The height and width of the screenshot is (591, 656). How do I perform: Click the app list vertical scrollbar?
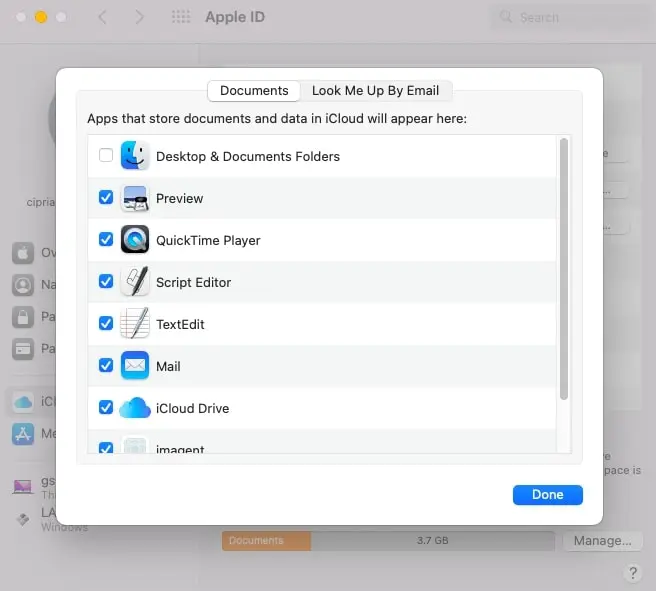[x=564, y=269]
